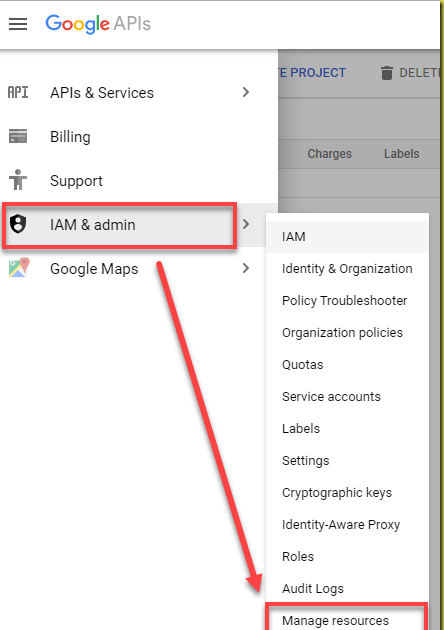This screenshot has height=630, width=444.
Task: Click the Support person icon
Action: click(18, 180)
